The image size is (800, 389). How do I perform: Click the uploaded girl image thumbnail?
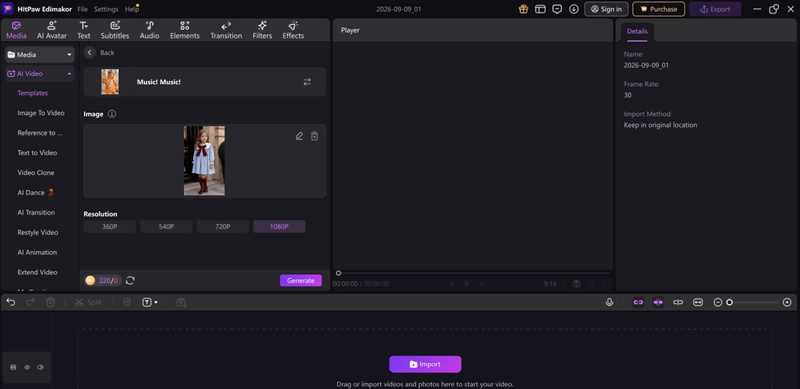[x=204, y=161]
